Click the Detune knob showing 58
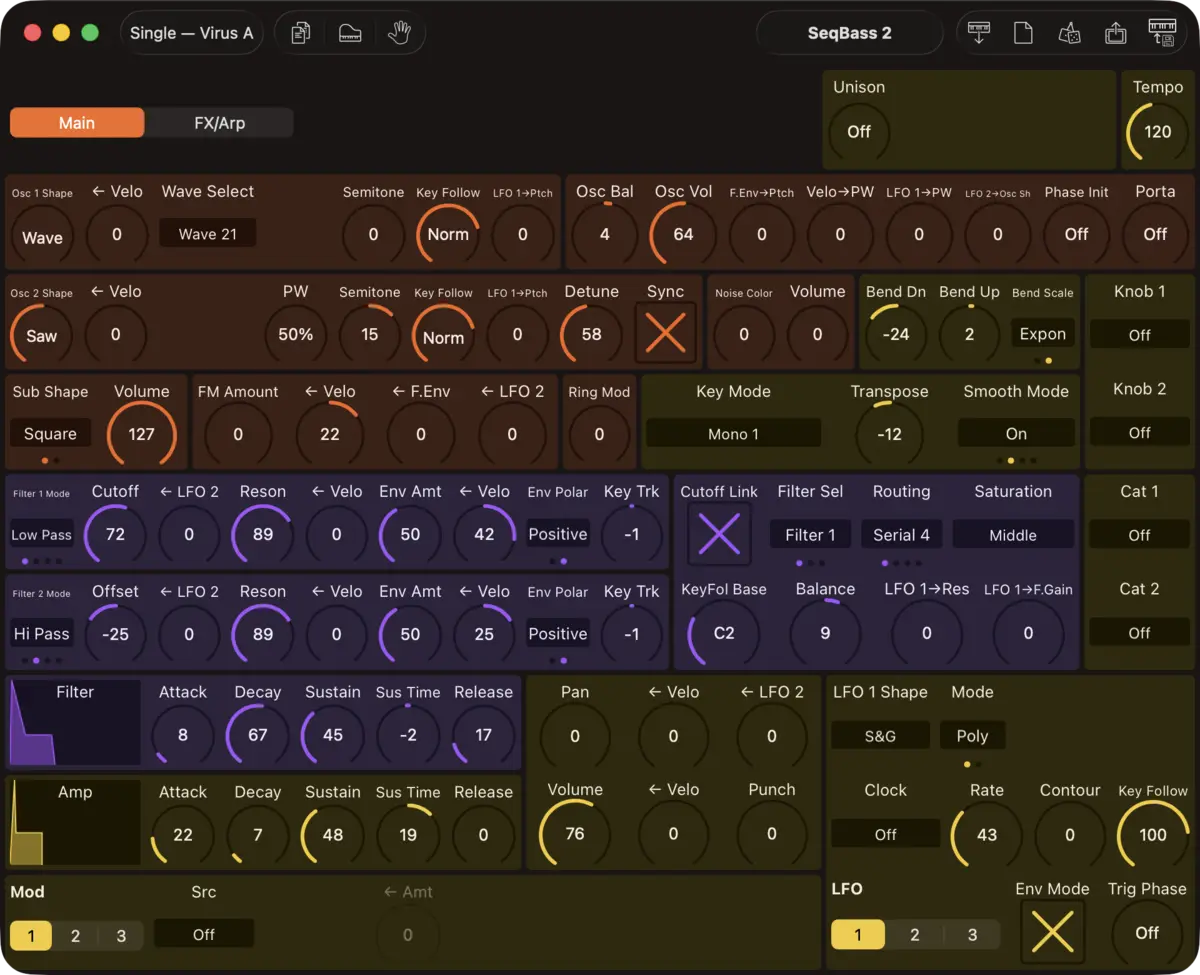The width and height of the screenshot is (1200, 975). pyautogui.click(x=592, y=334)
